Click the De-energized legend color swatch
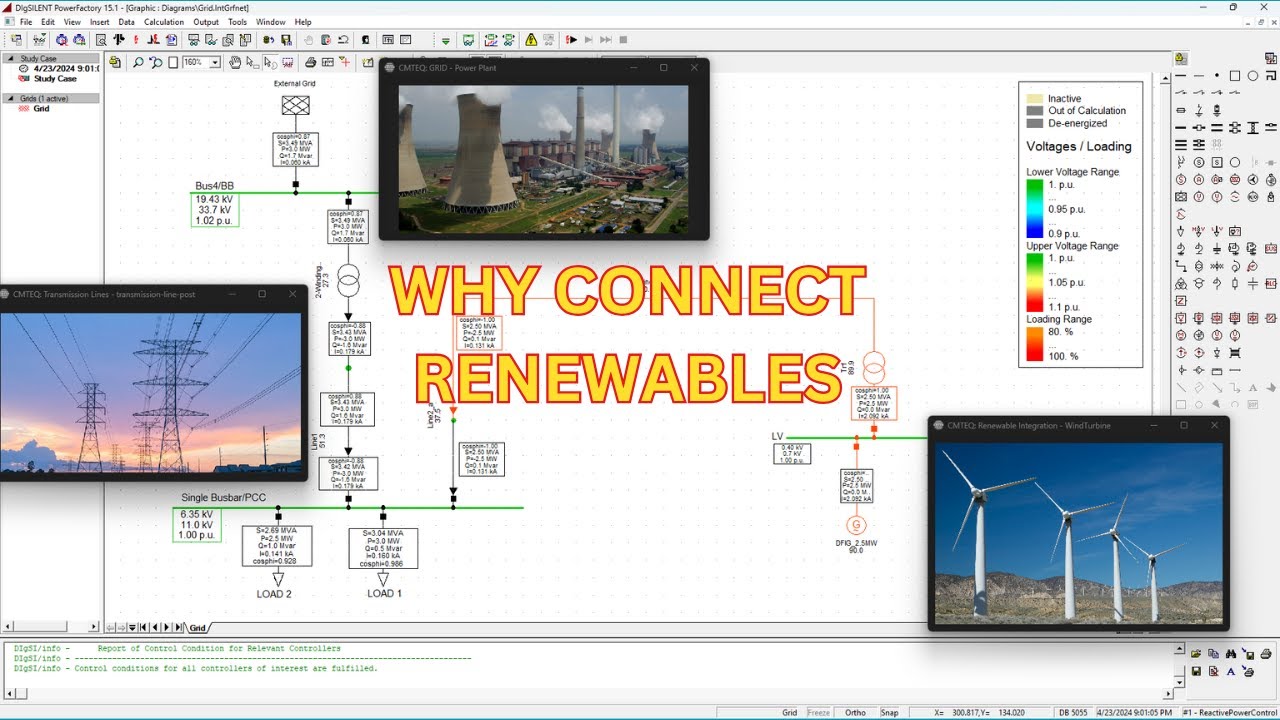 [1035, 123]
